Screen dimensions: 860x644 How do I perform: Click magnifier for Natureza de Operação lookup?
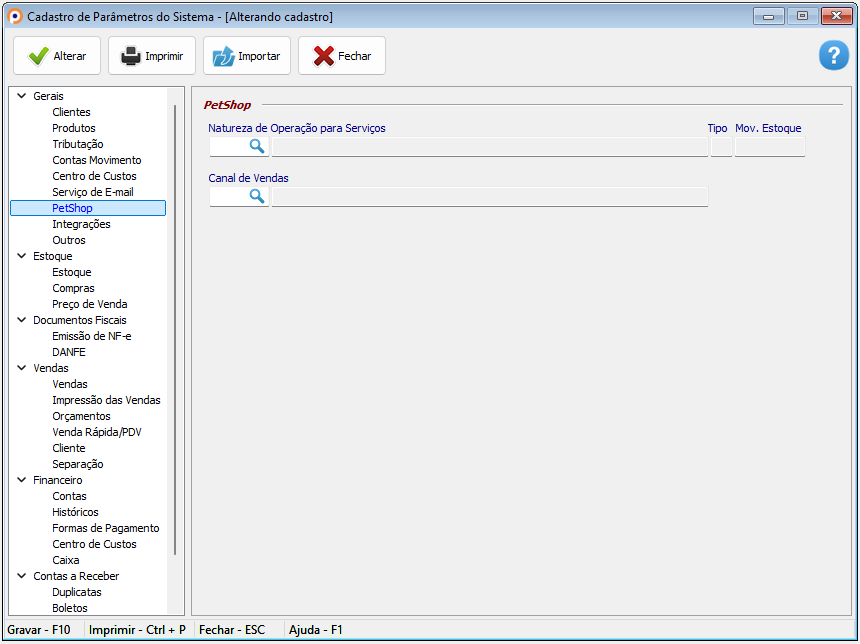tap(256, 147)
